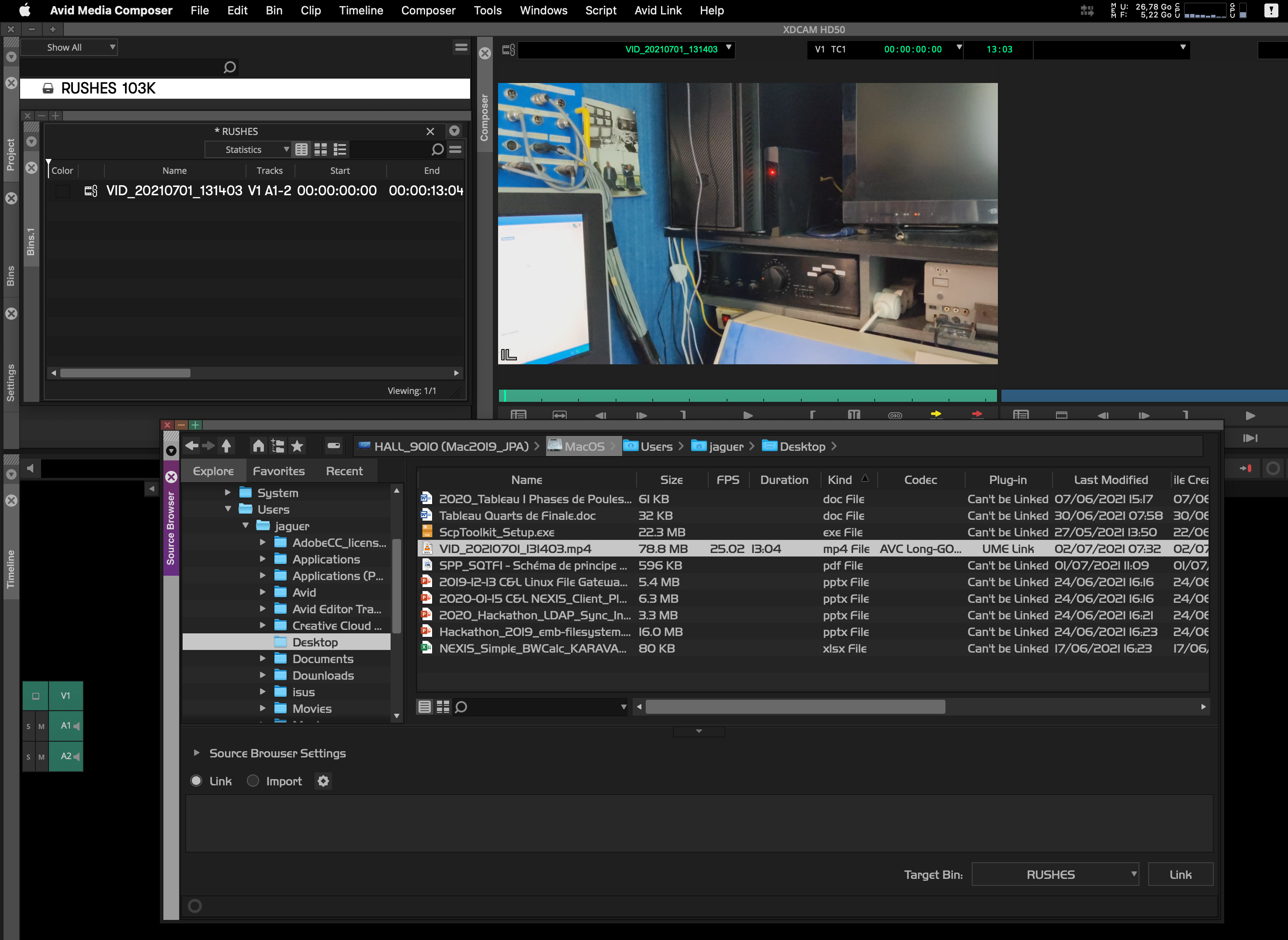Switch to the Explore tab
This screenshot has height=940, width=1288.
(214, 471)
